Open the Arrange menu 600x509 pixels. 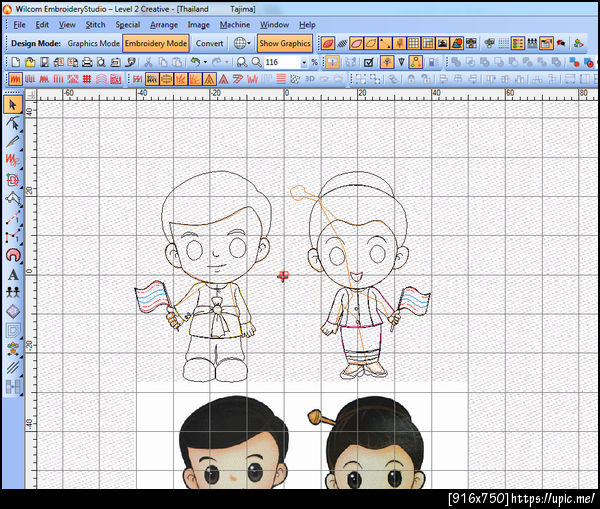(x=164, y=25)
